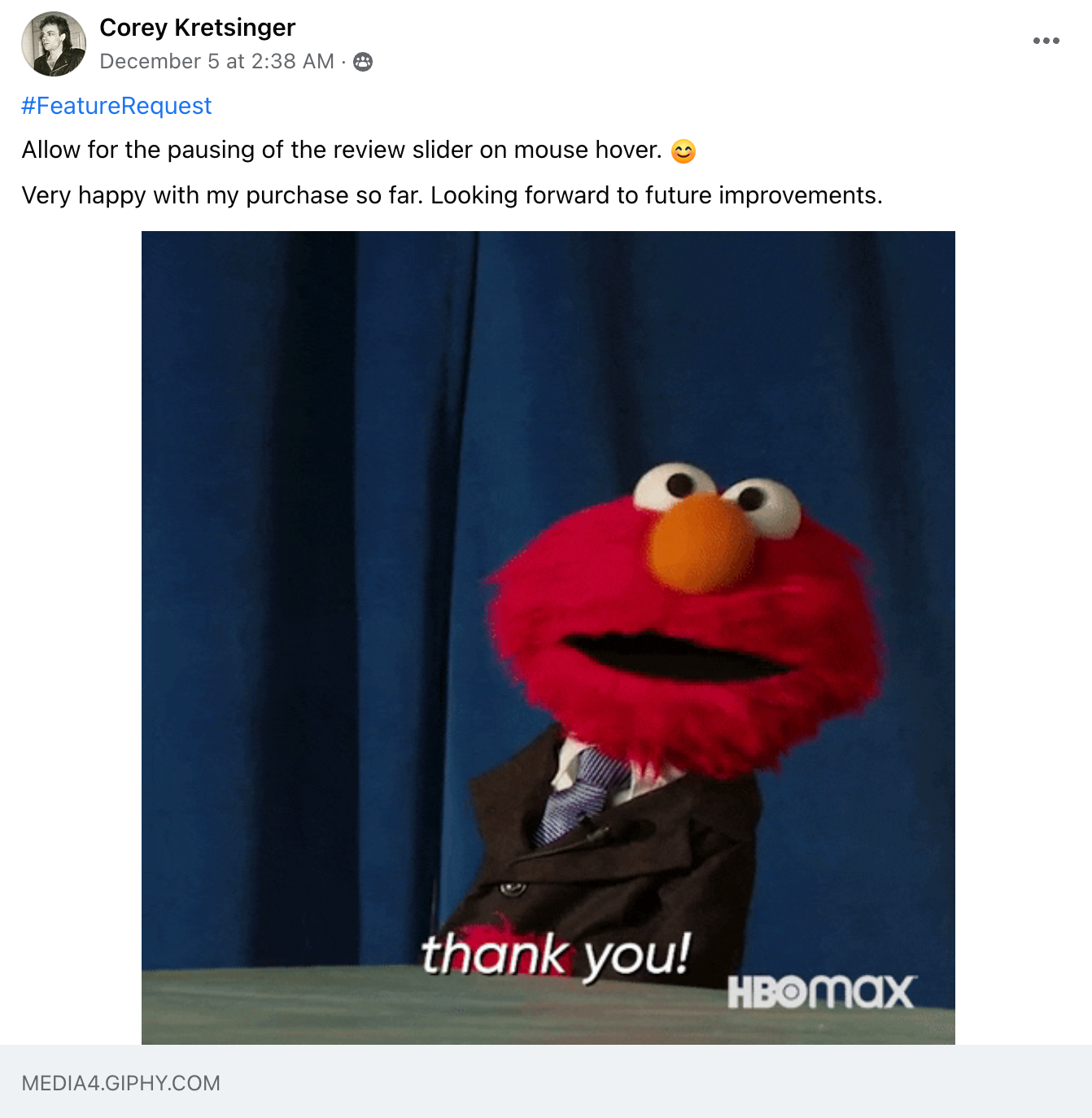Click Elmo's open mouth in the GIF
The image size is (1092, 1118).
675,655
